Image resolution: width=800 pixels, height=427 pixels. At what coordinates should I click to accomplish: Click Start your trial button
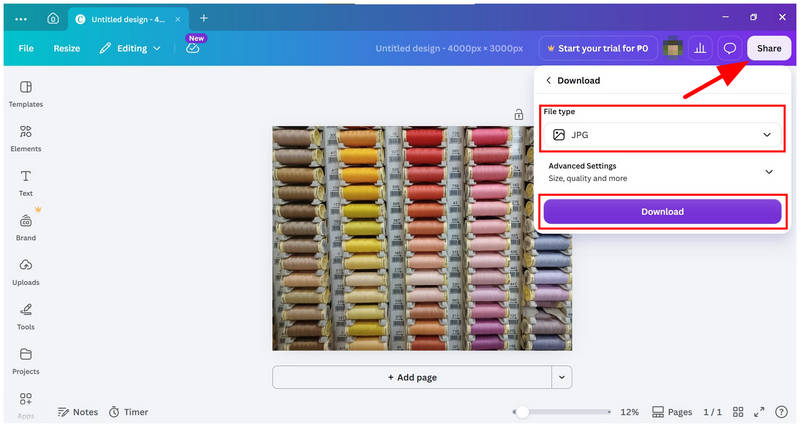coord(597,48)
